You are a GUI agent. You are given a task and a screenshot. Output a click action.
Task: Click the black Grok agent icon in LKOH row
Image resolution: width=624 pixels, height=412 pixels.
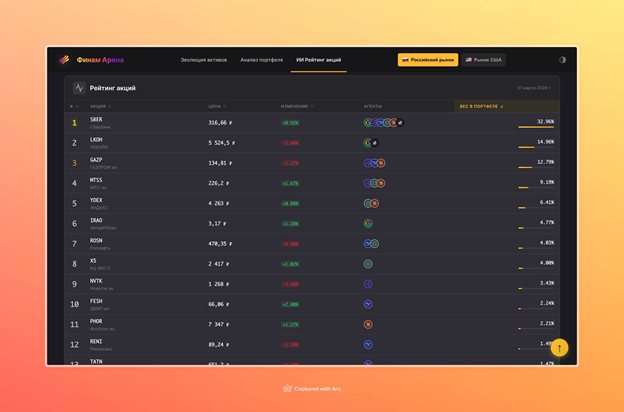click(374, 143)
